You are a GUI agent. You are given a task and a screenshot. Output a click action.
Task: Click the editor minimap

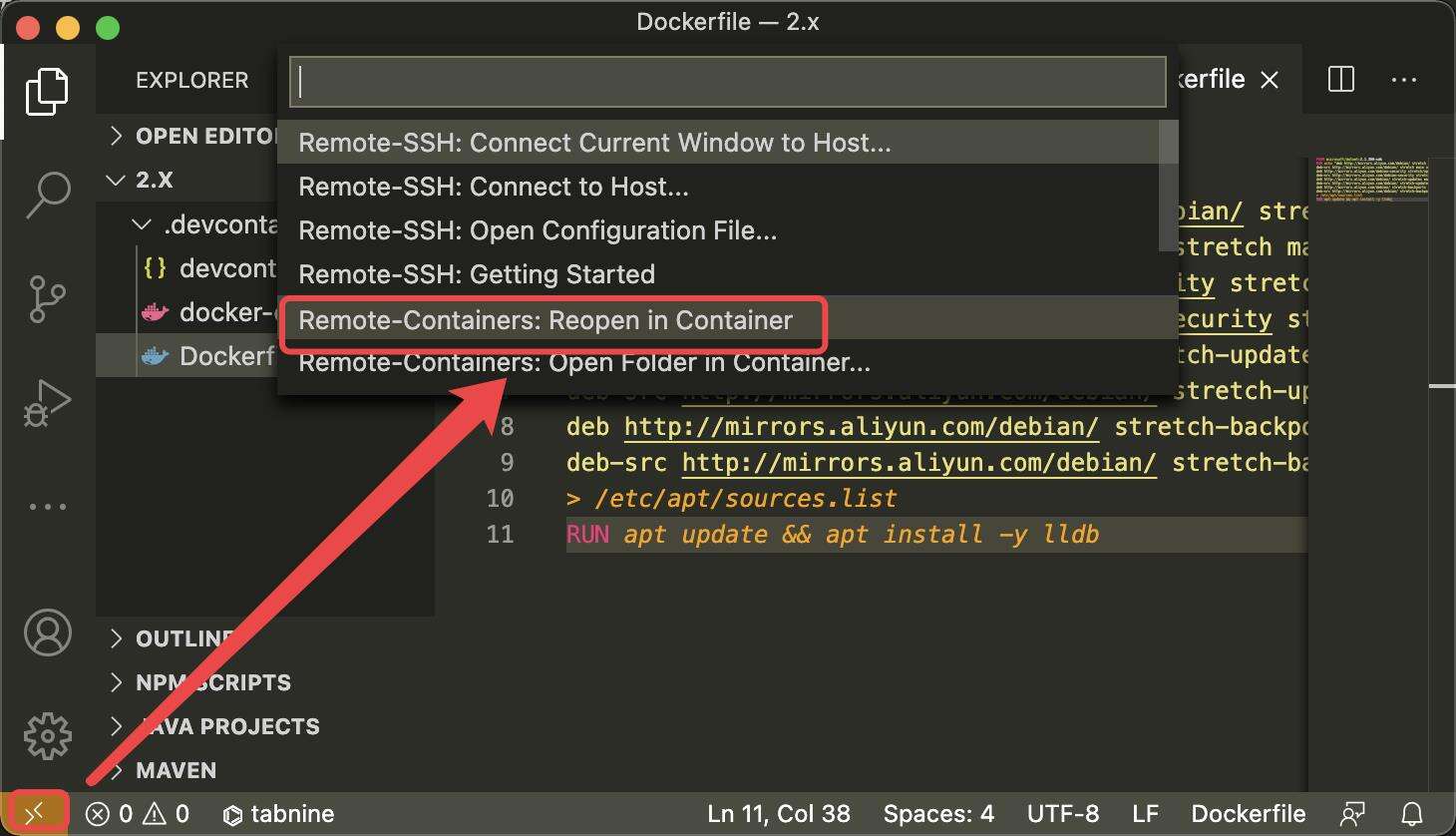pos(1371,180)
